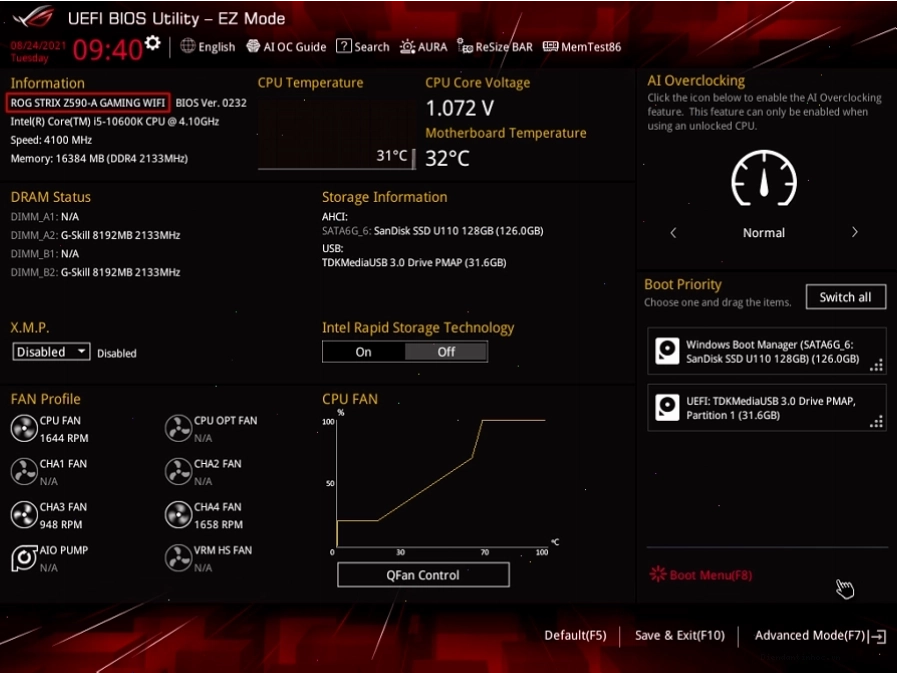897x674 pixels.
Task: Toggle ReSize BAR option
Action: 495,46
